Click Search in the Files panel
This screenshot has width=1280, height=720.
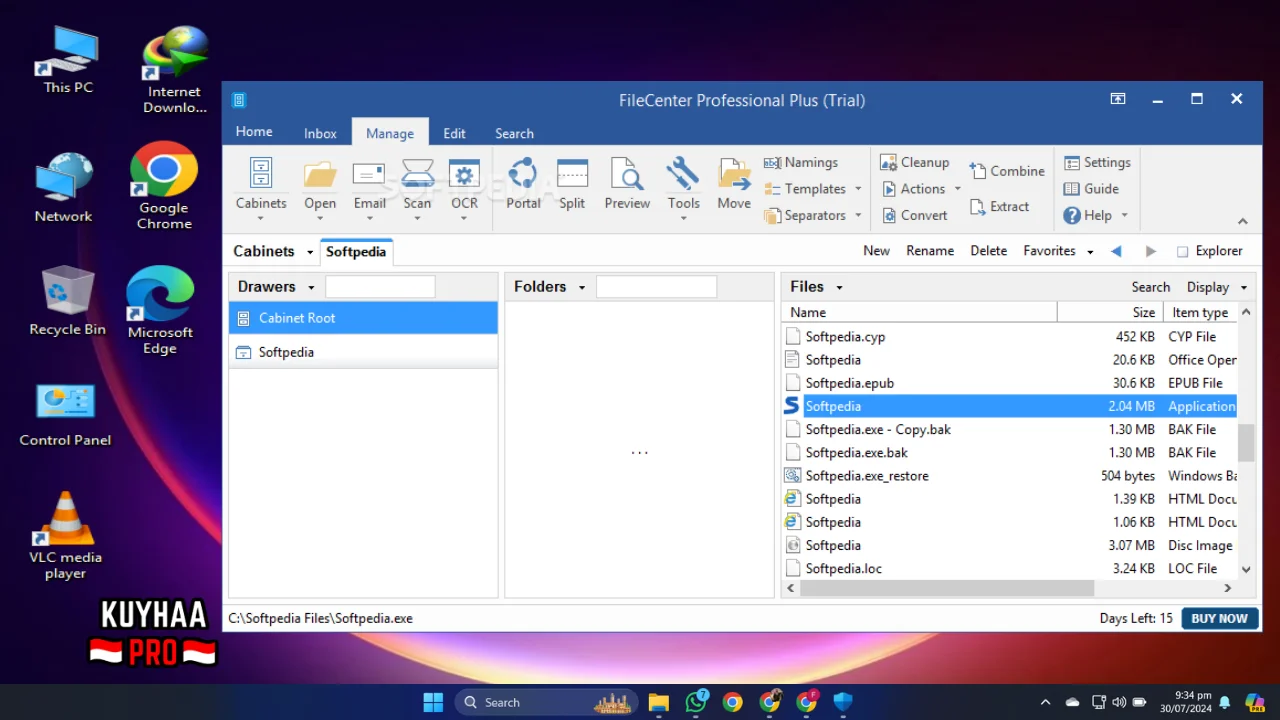point(1150,287)
